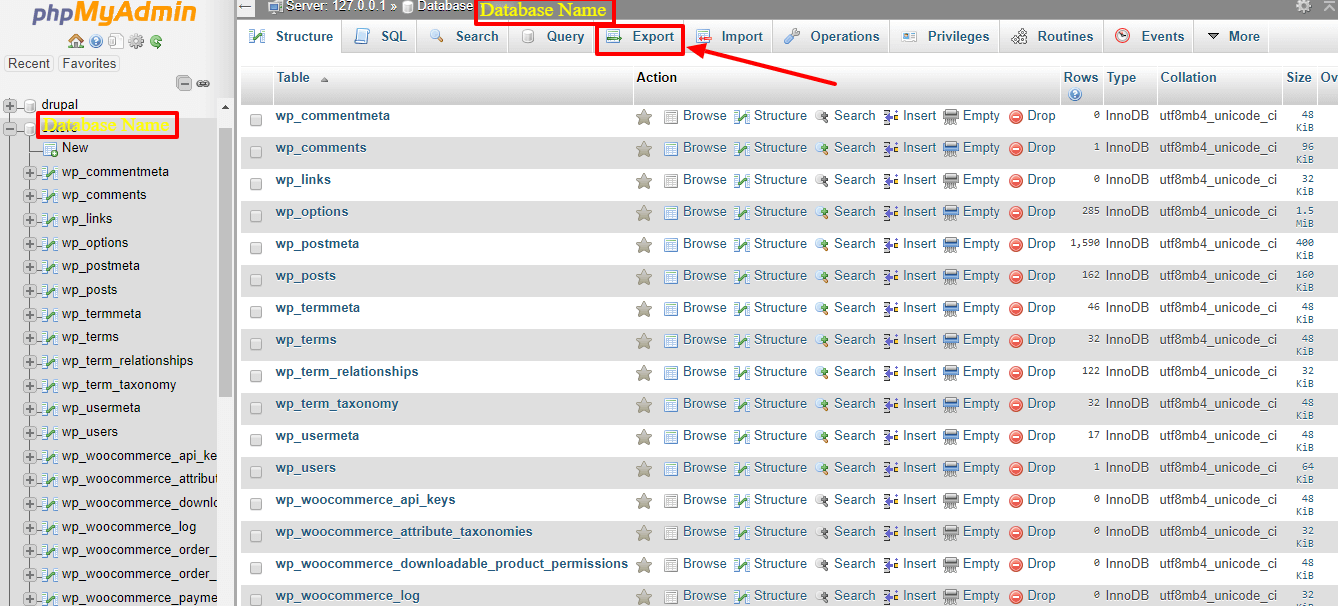This screenshot has height=606, width=1338.
Task: Expand wp_commentmeta node in sidebar tree
Action: (30, 172)
